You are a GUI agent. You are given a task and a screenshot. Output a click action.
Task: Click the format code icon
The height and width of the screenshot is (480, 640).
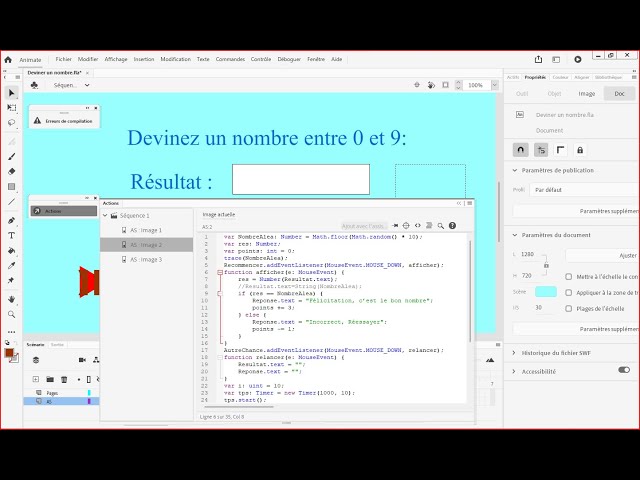(429, 226)
